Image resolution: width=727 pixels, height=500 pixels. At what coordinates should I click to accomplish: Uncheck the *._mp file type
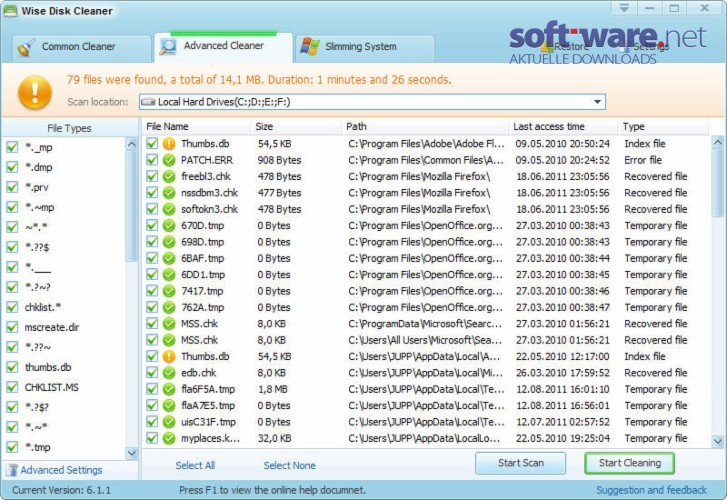12,147
